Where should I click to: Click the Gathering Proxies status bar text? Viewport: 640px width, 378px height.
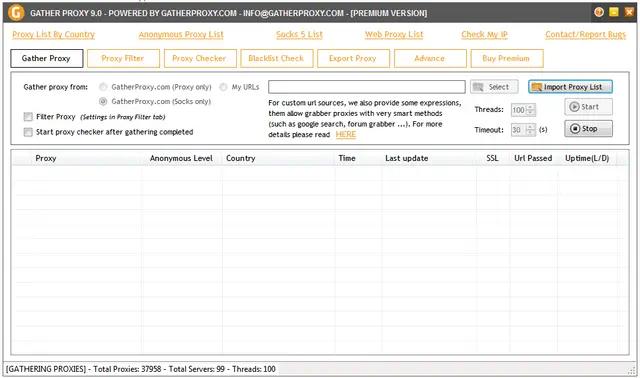point(141,369)
